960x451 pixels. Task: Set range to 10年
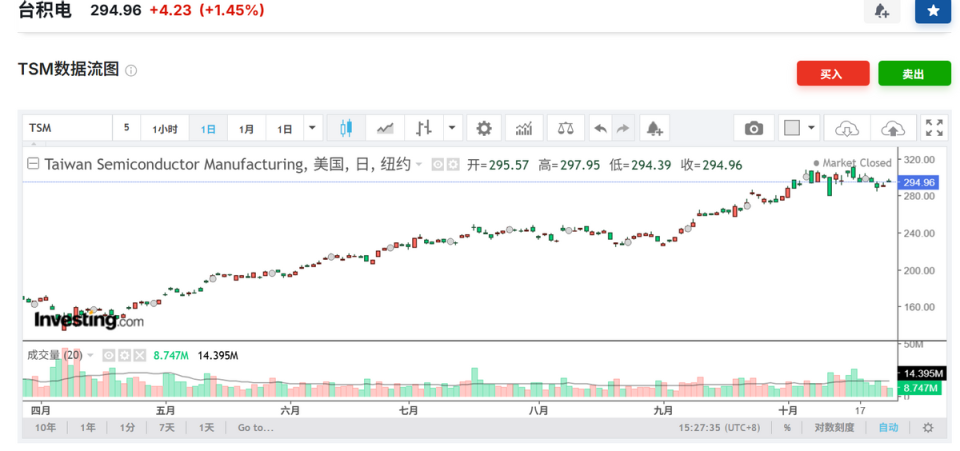click(45, 428)
